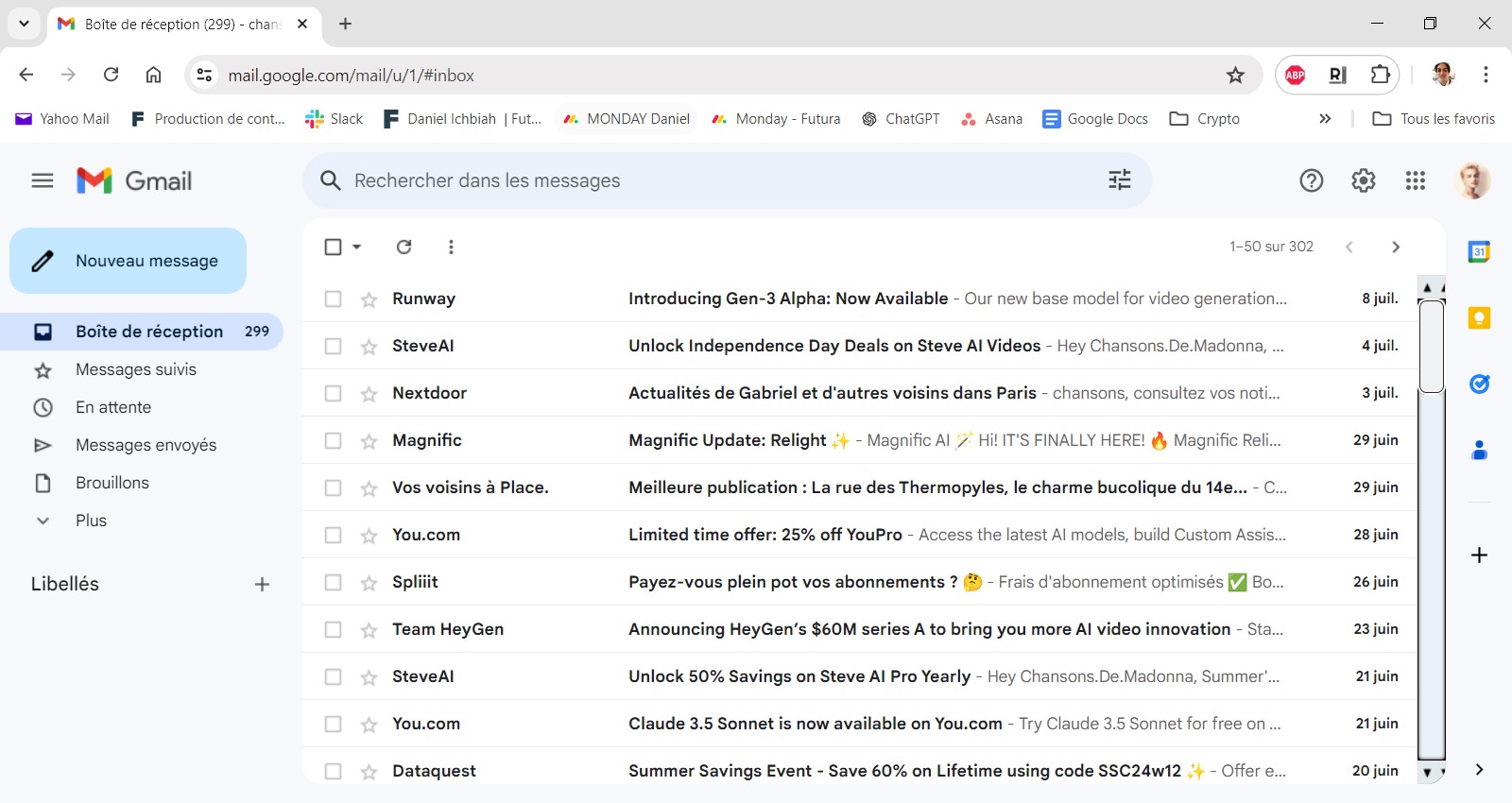The image size is (1512, 803).
Task: Open the select dropdown arrow beside select-all checkbox
Action: click(356, 247)
